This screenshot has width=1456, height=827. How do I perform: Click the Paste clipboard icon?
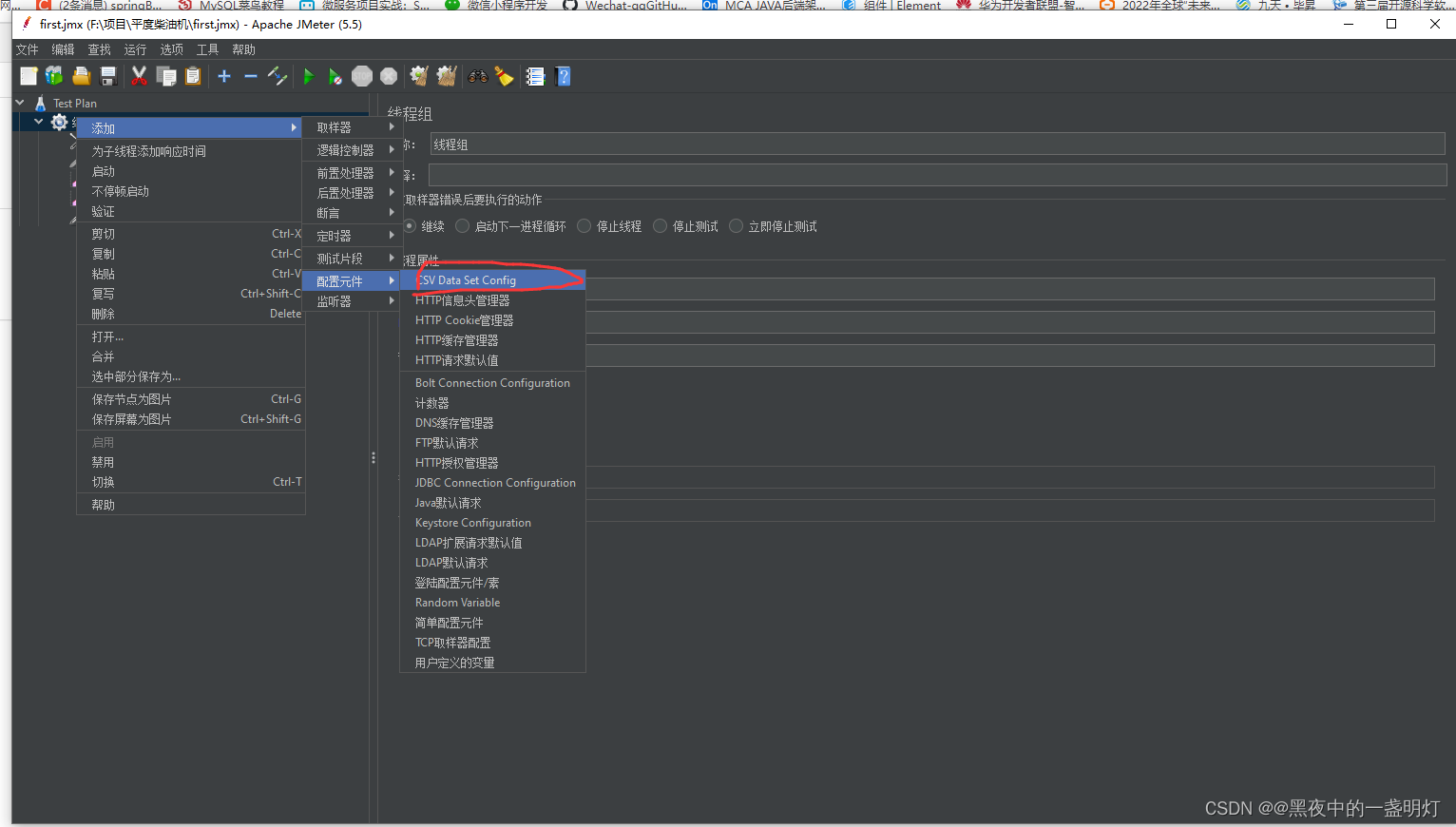pyautogui.click(x=193, y=76)
